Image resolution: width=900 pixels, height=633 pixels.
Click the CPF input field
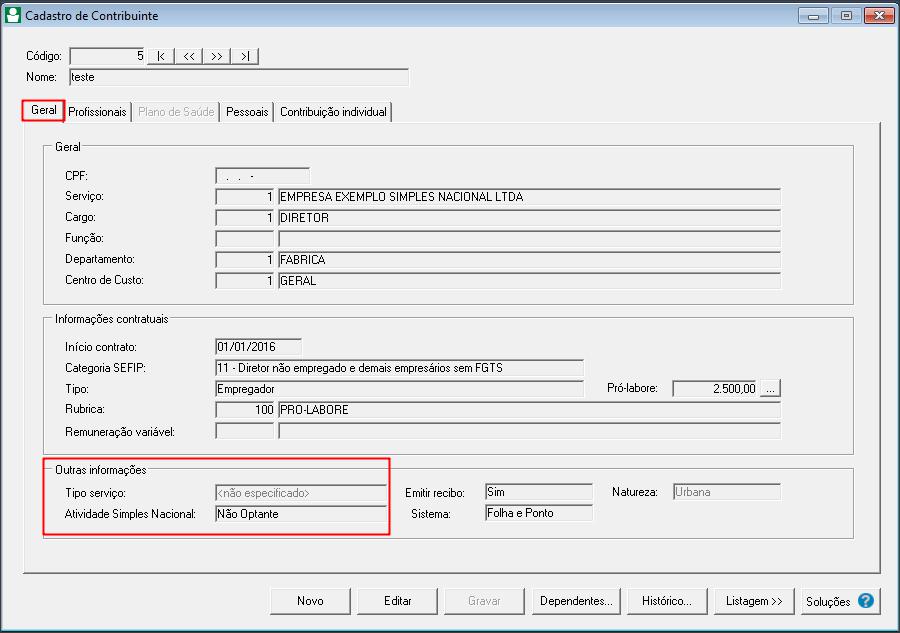(x=262, y=176)
